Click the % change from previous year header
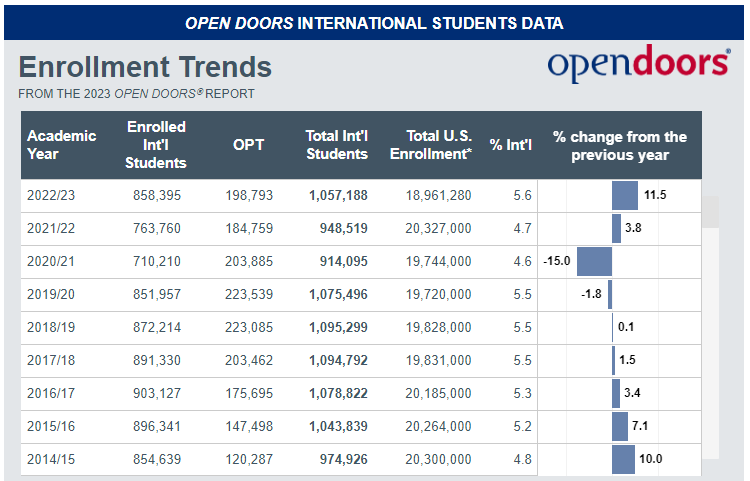The height and width of the screenshot is (481, 750). (619, 145)
